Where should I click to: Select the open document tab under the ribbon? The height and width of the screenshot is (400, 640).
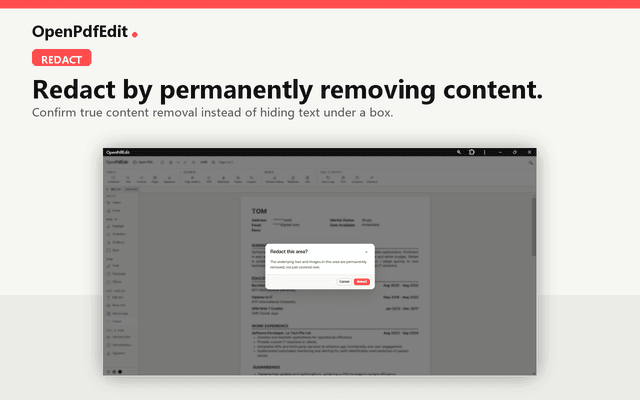114,189
